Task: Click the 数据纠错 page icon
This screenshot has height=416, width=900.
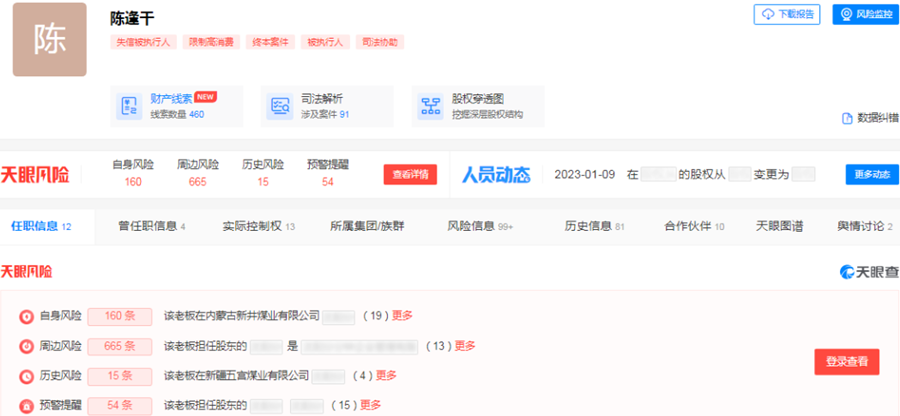Action: pyautogui.click(x=847, y=118)
